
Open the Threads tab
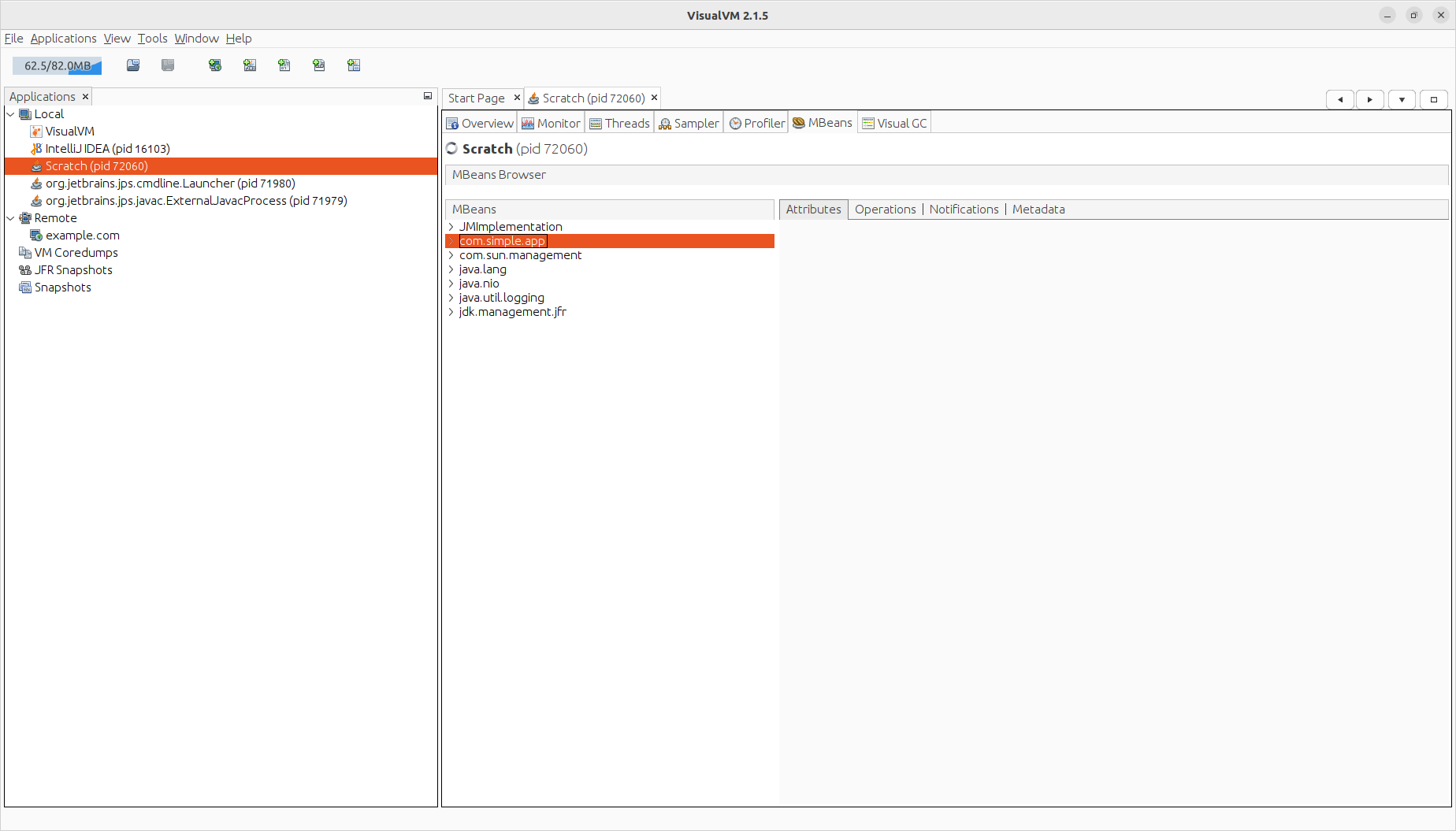pos(619,124)
